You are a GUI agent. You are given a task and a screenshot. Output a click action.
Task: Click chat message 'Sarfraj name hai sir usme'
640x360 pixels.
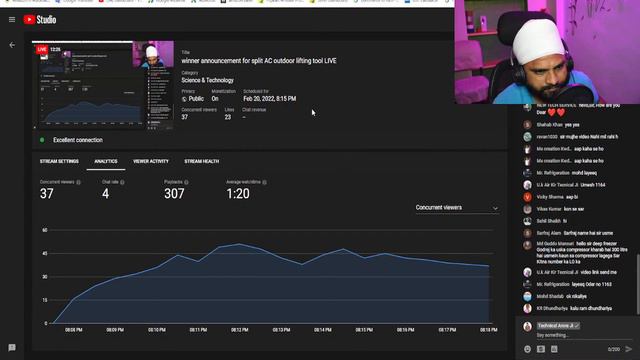click(x=588, y=233)
